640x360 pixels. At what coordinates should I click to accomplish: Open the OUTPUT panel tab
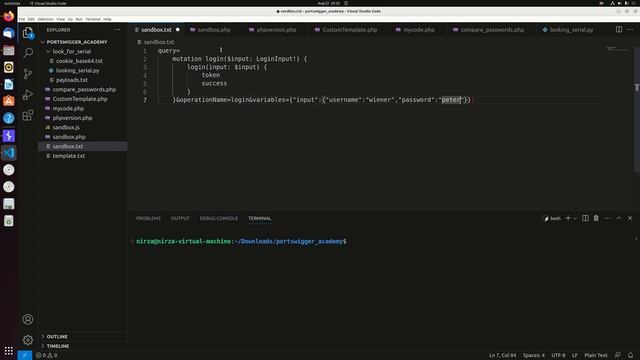pos(180,218)
